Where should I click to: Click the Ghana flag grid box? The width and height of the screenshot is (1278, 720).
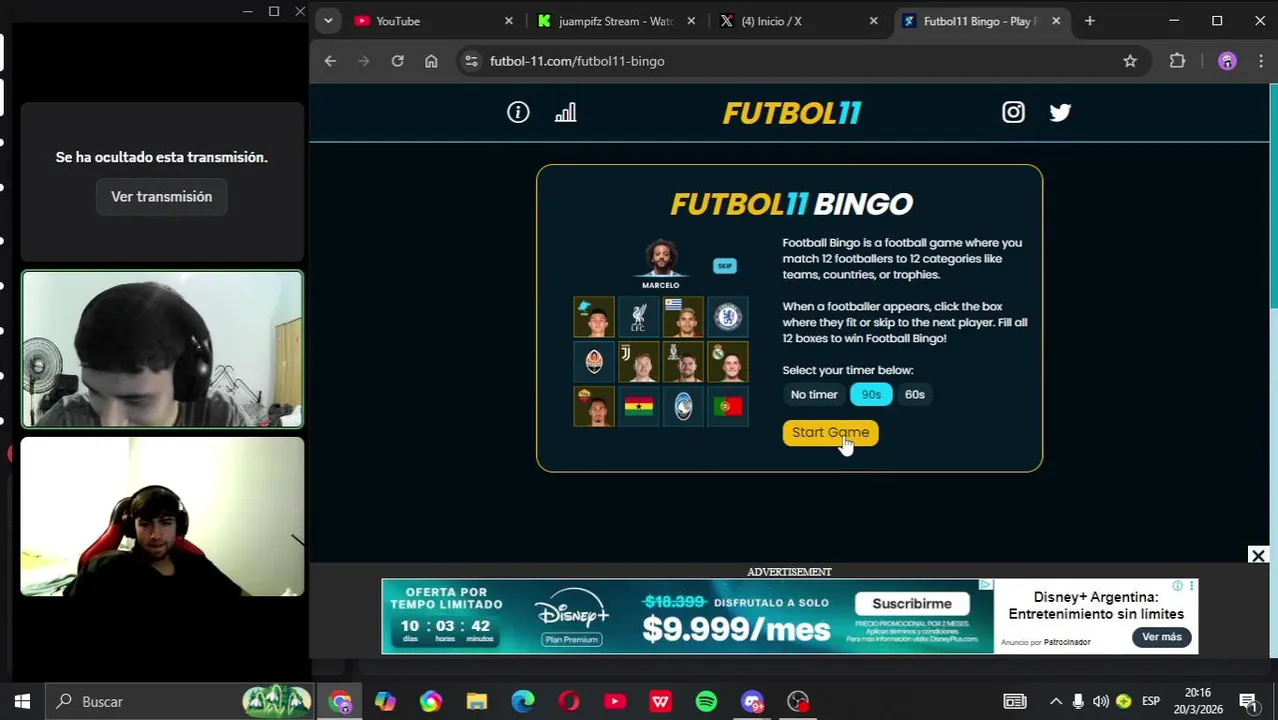[x=638, y=407]
